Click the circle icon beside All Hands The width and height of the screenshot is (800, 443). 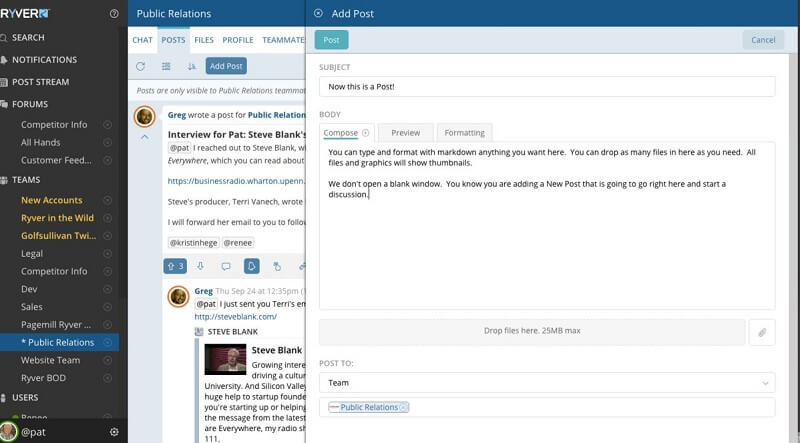pyautogui.click(x=107, y=142)
